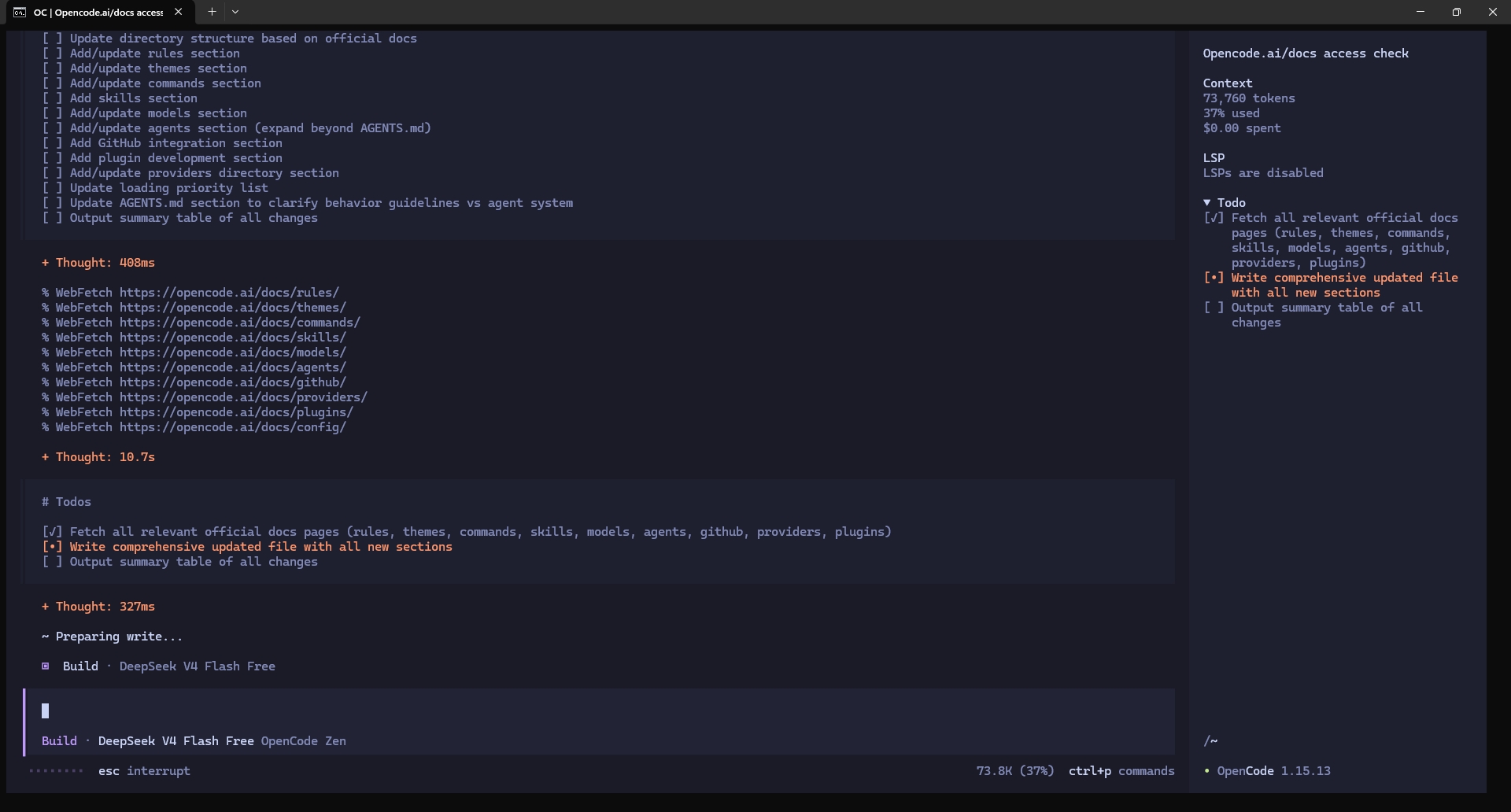
Task: Click sidebar Output summary table todo checkbox
Action: (1214, 308)
